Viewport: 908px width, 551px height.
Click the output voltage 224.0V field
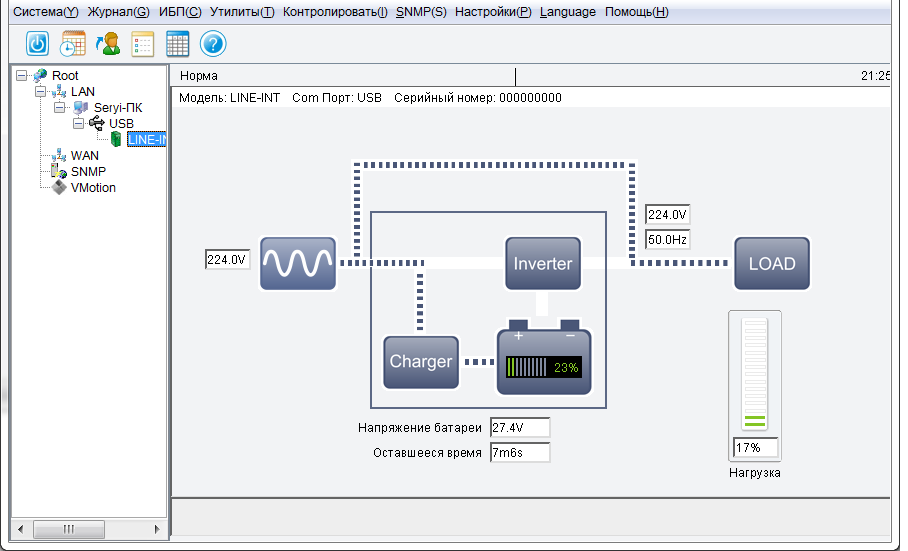pos(667,215)
